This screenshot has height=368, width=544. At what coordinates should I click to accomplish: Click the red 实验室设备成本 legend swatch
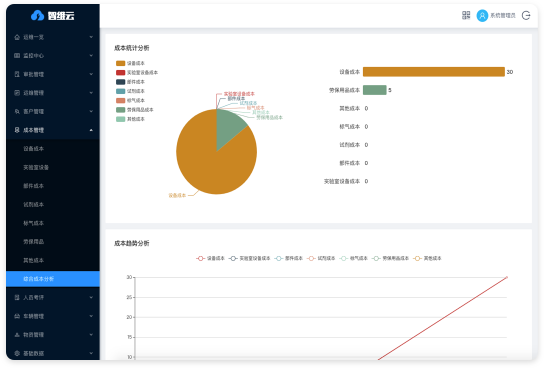point(120,72)
